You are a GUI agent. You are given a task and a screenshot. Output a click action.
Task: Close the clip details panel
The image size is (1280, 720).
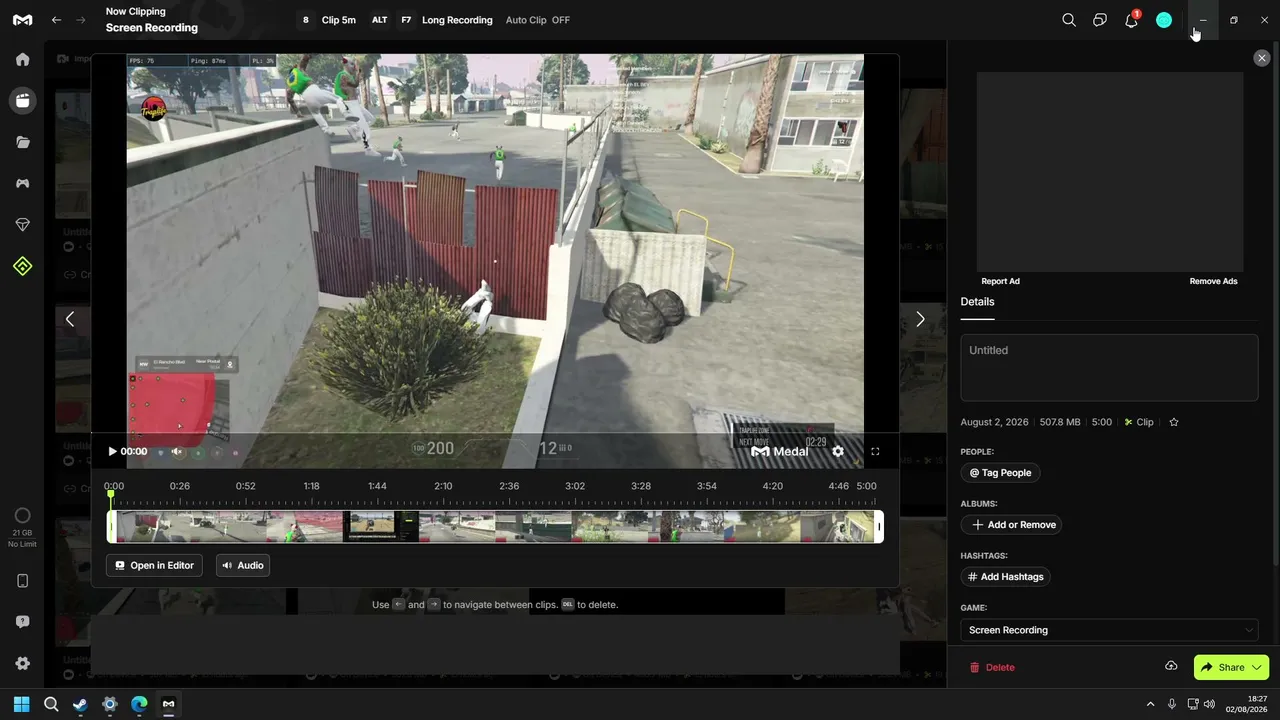click(1261, 58)
